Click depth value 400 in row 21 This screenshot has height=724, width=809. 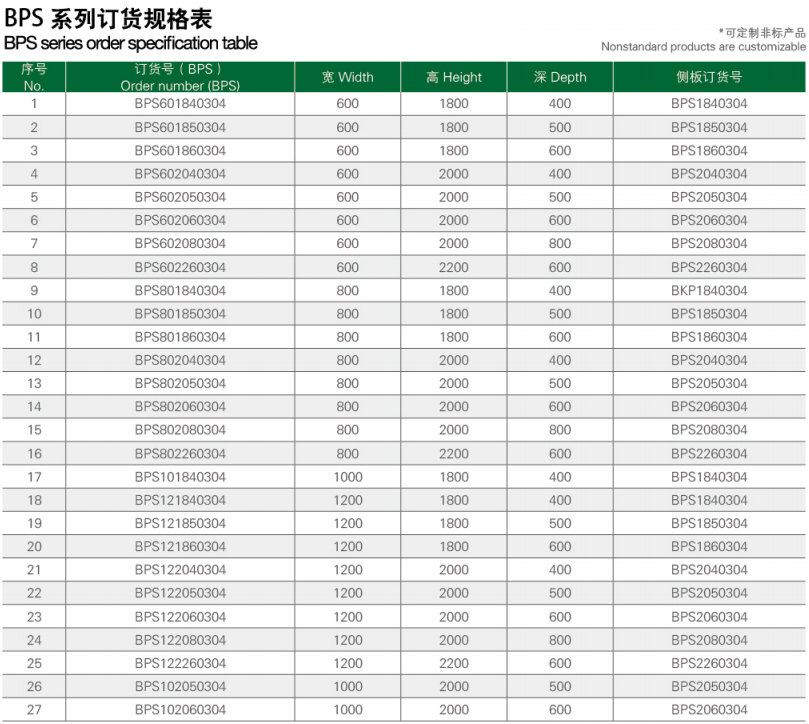click(560, 570)
